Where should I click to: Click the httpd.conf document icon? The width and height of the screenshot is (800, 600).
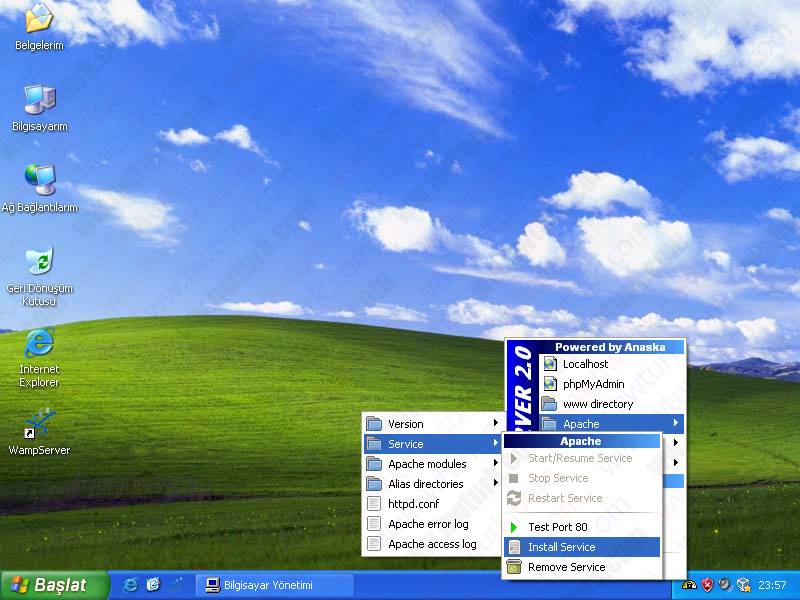pyautogui.click(x=374, y=504)
